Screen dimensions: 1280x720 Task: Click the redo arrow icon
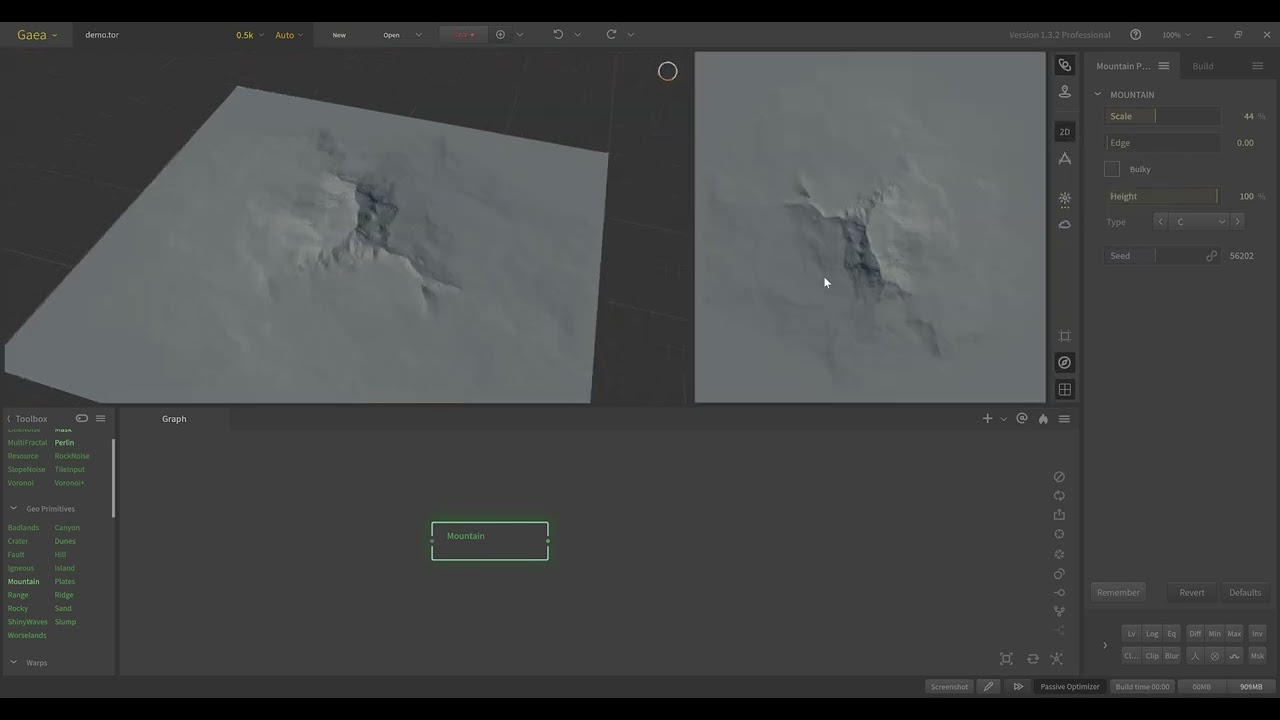click(x=611, y=34)
